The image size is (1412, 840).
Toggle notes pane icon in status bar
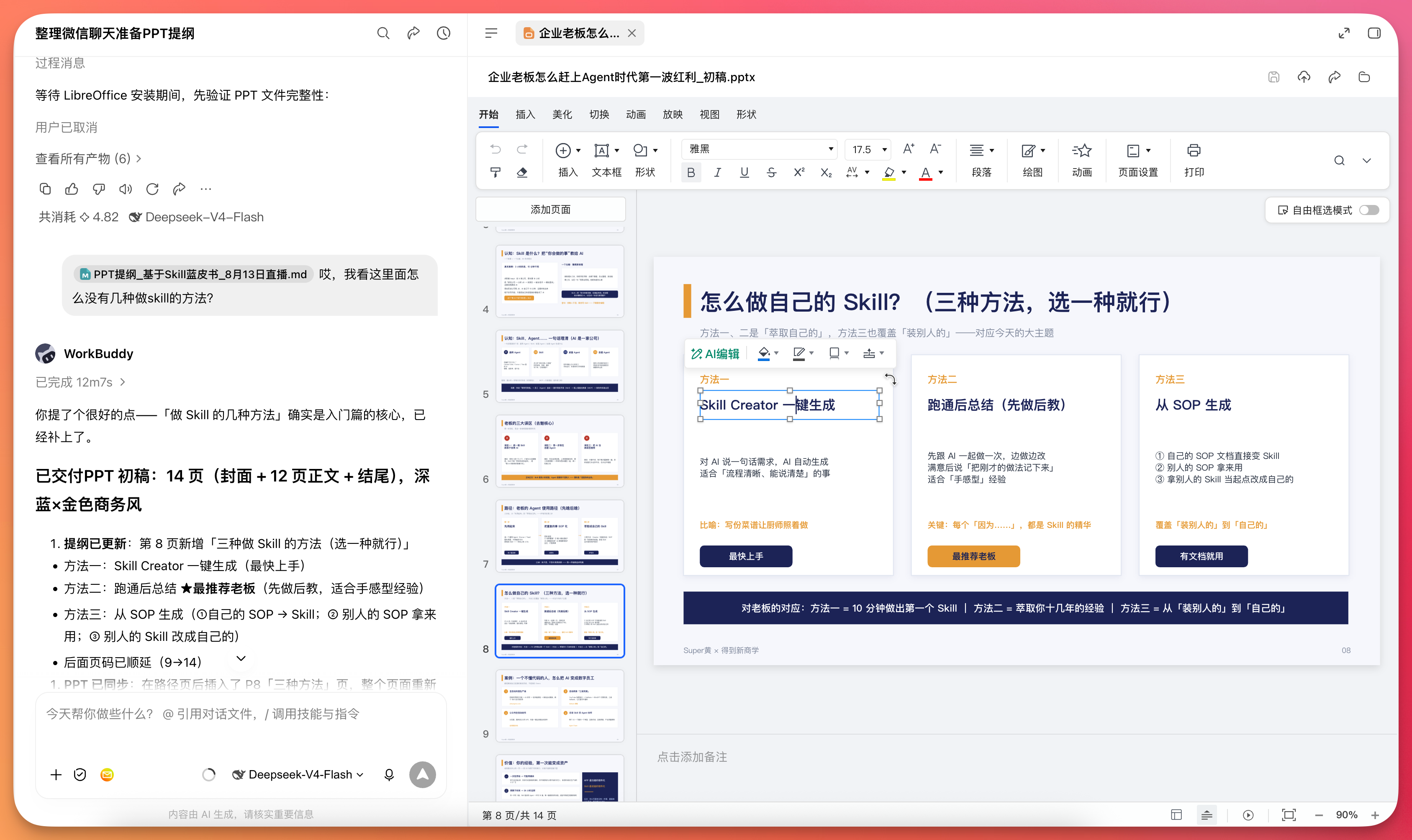pos(1207,815)
